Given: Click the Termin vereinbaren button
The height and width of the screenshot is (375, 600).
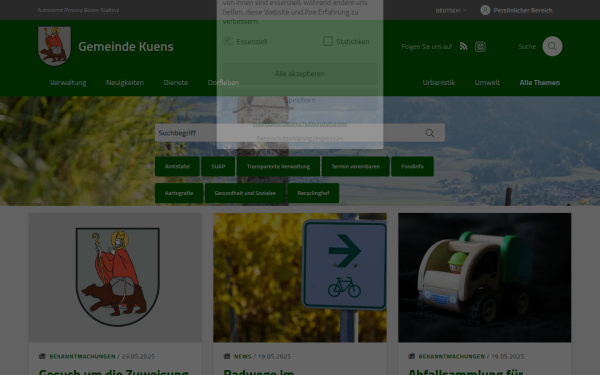Looking at the screenshot, I should (355, 166).
